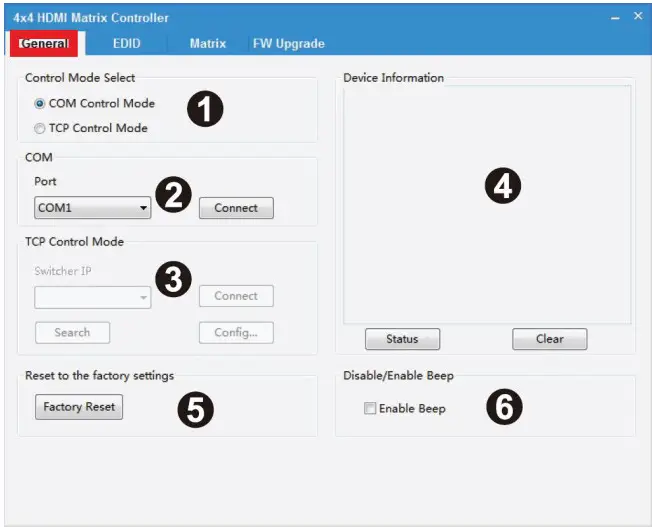Switch to the FW Upgrade tab

click(289, 43)
